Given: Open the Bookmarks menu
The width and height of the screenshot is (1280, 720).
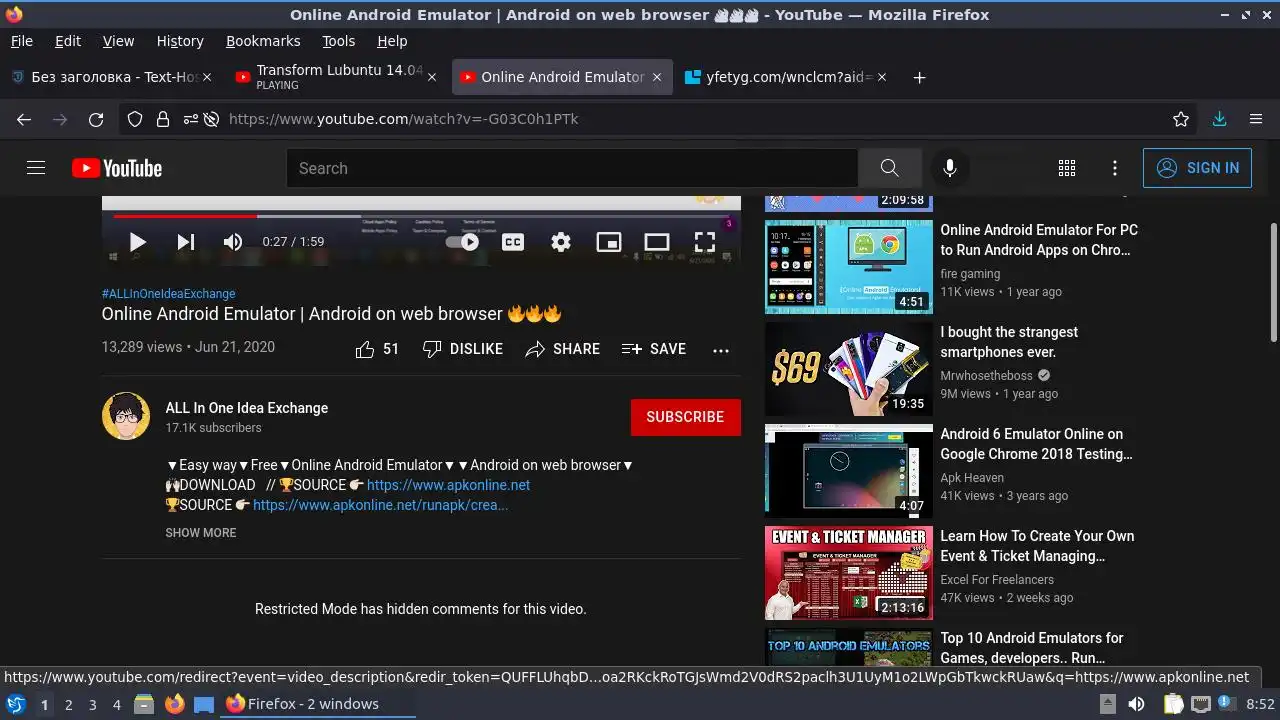Looking at the screenshot, I should pyautogui.click(x=263, y=41).
